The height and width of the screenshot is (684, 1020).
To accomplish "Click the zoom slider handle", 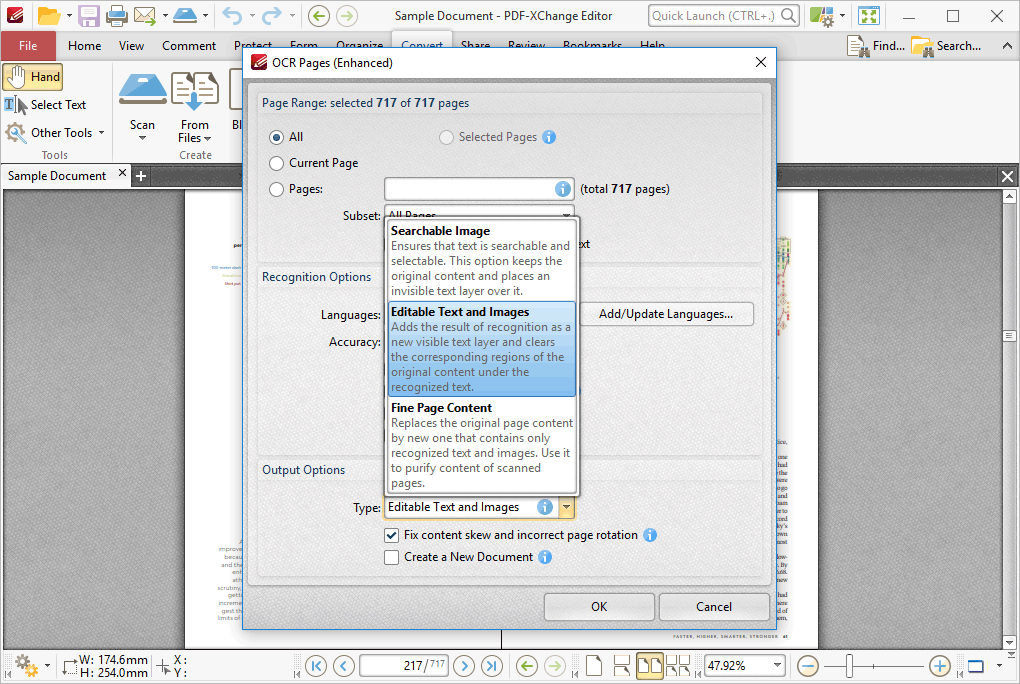I will (849, 666).
